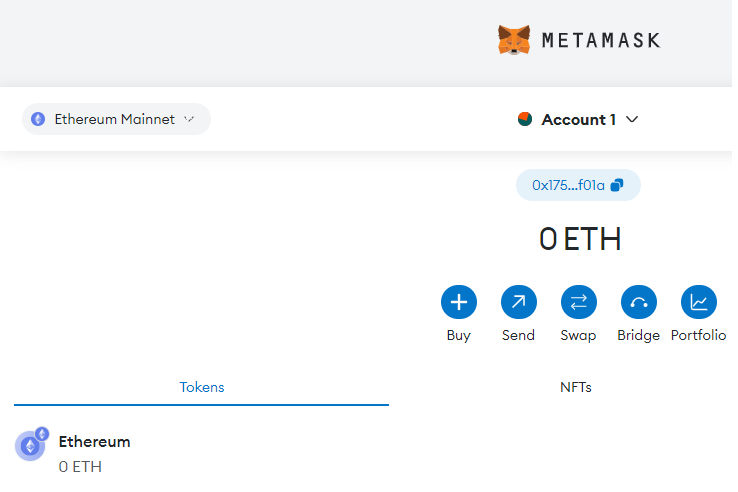
Task: Click the Portfolio text label
Action: coord(698,335)
